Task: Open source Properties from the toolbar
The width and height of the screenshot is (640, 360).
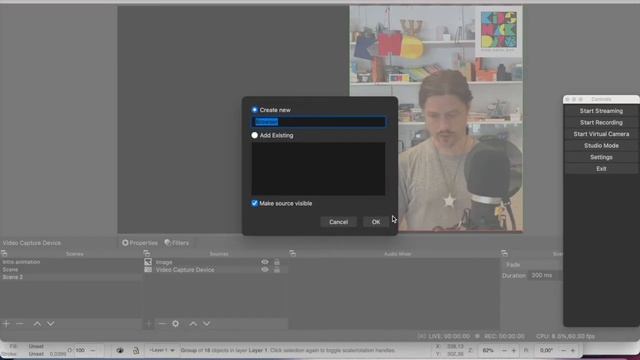Action: point(140,243)
